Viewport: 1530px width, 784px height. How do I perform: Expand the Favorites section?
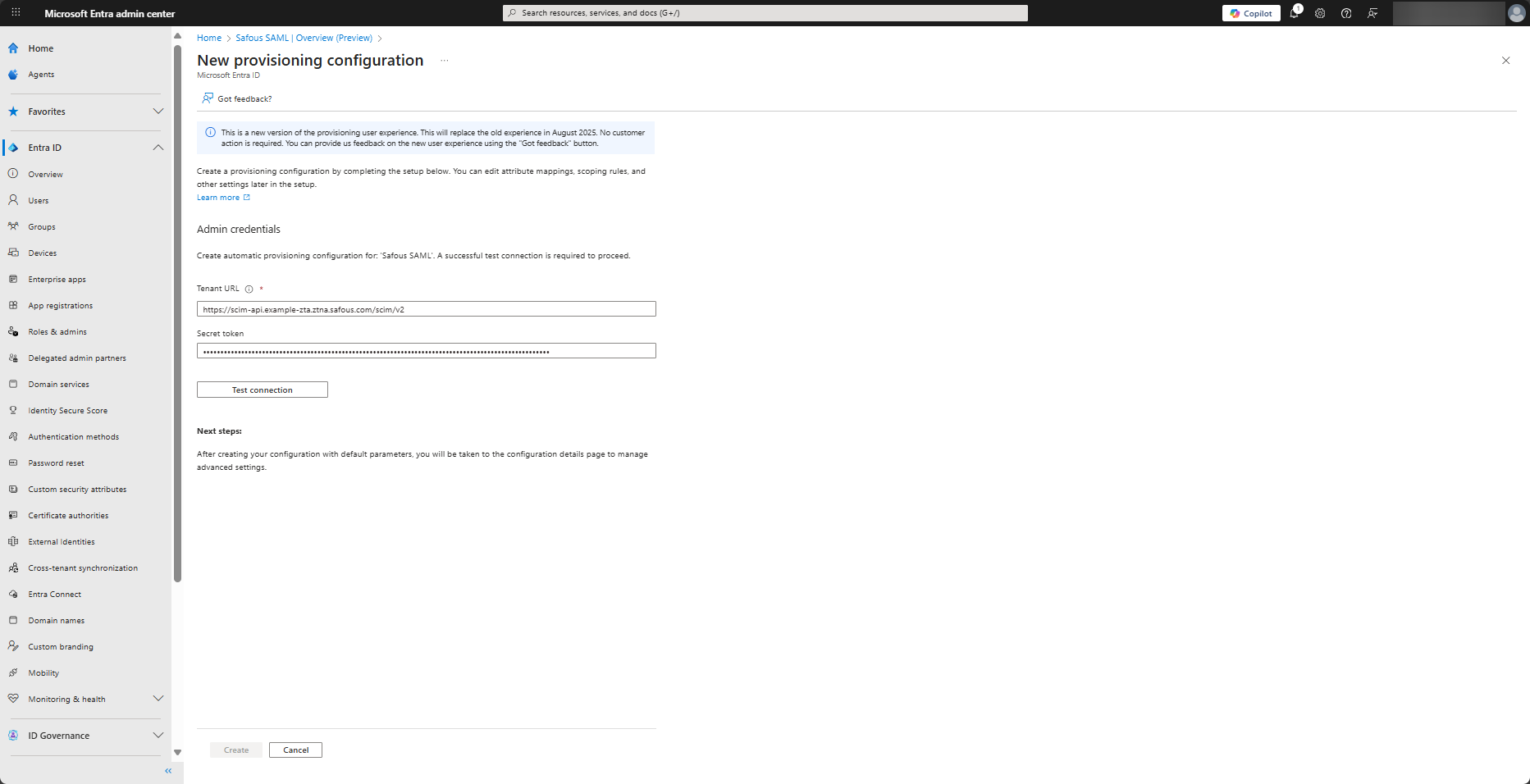(x=158, y=112)
